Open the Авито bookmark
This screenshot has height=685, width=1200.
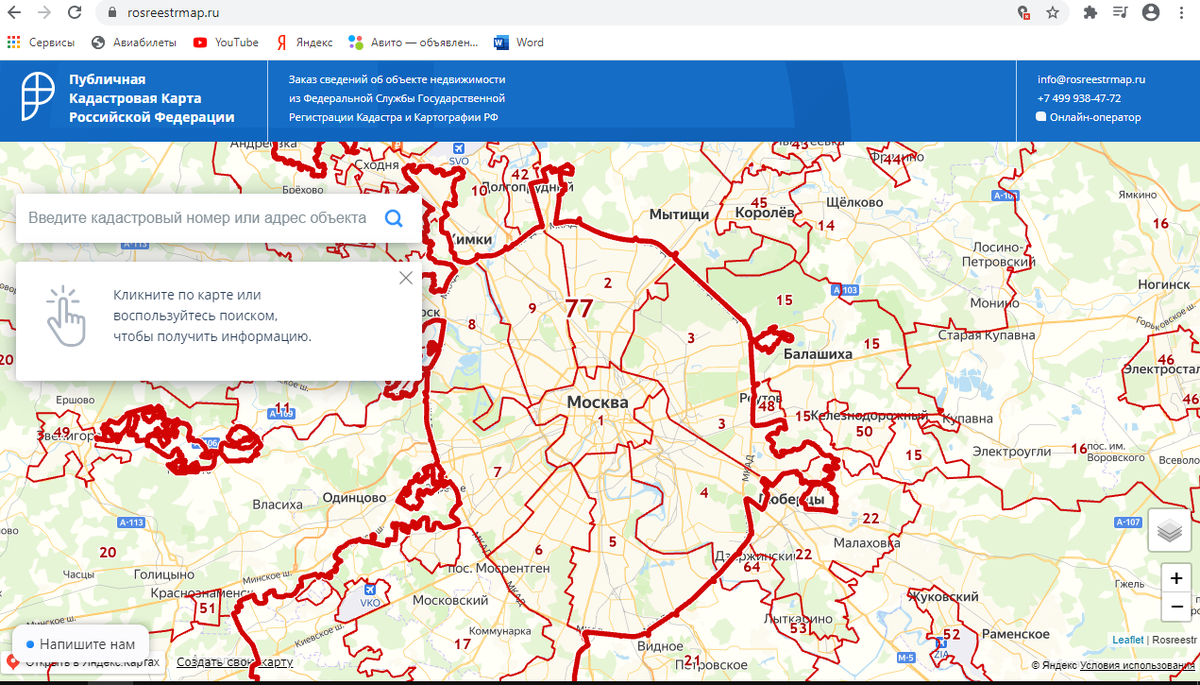point(413,42)
